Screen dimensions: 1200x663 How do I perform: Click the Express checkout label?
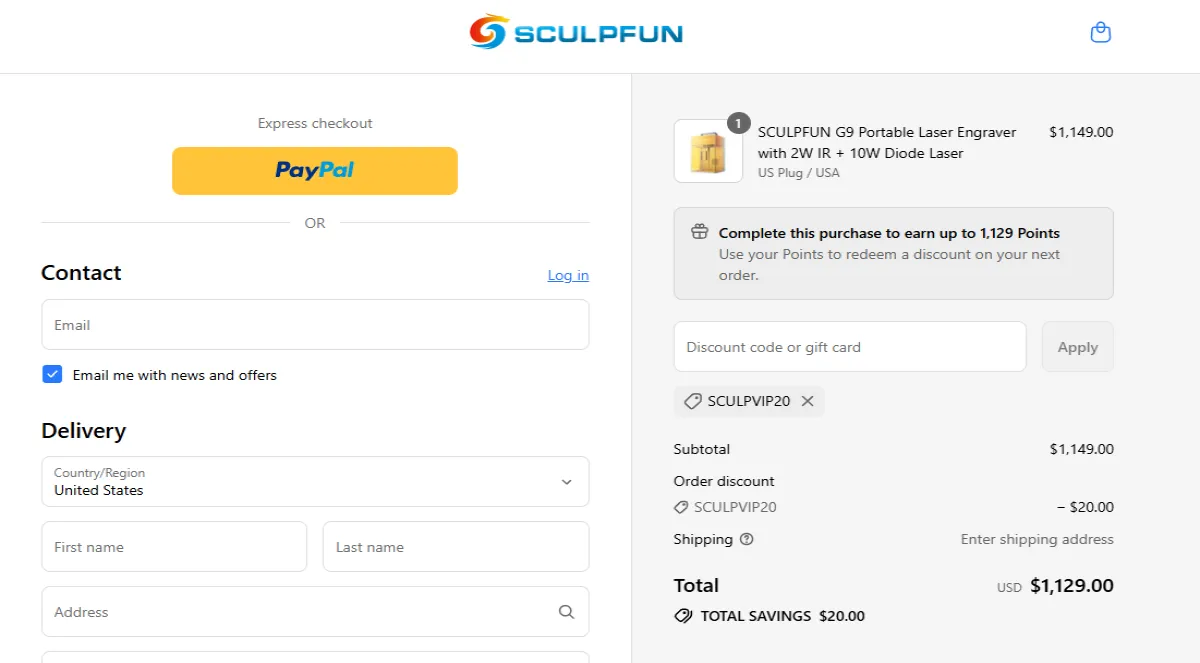pos(315,123)
